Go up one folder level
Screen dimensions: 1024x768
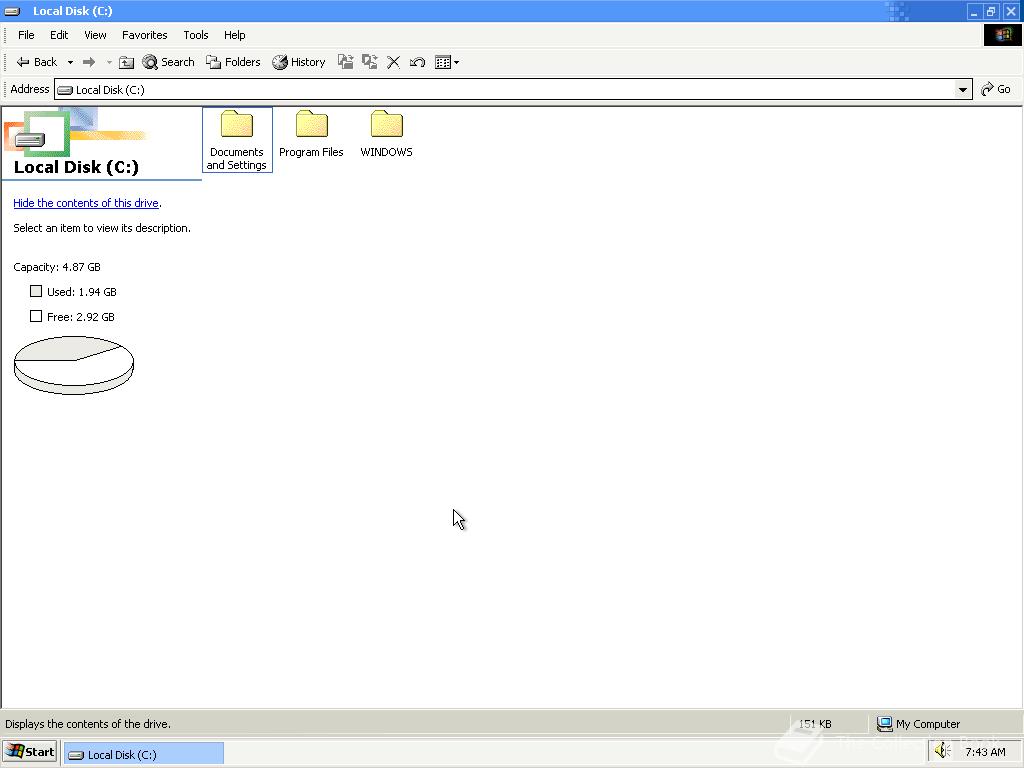tap(127, 62)
